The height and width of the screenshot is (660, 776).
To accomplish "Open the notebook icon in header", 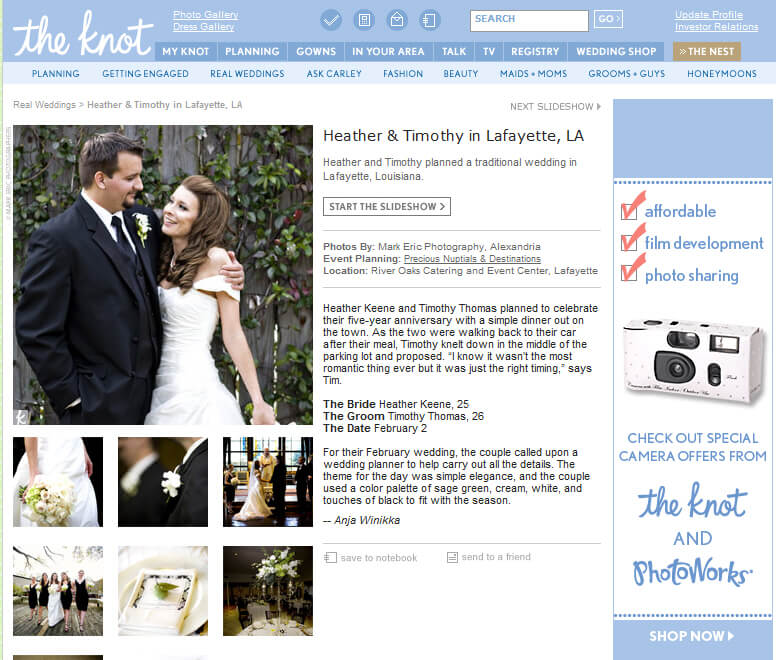I will [429, 20].
